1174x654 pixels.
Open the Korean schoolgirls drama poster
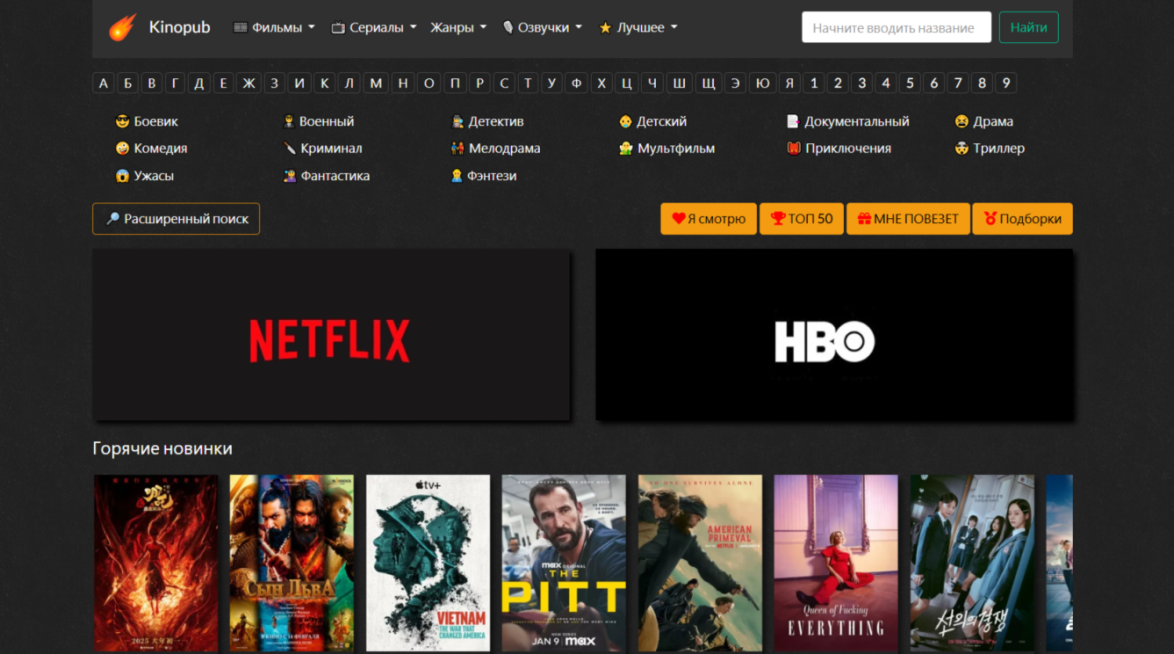tap(972, 563)
